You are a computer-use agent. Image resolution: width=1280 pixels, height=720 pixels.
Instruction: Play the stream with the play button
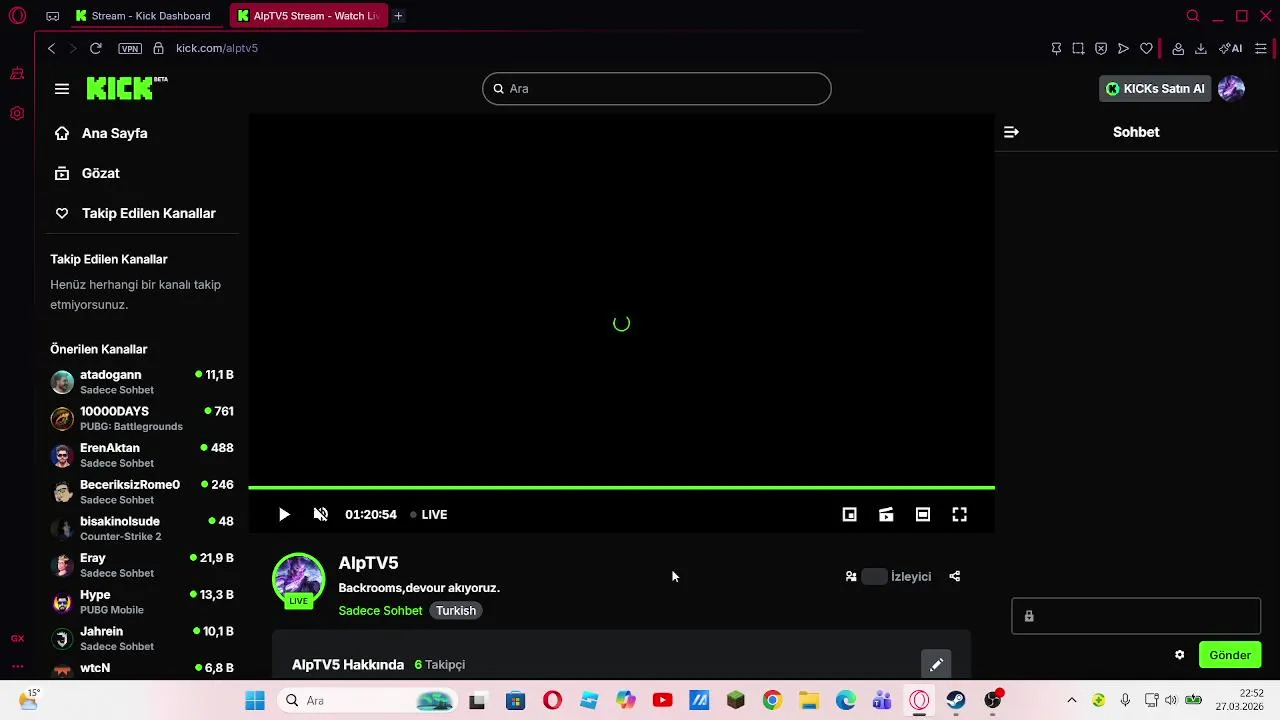point(284,515)
